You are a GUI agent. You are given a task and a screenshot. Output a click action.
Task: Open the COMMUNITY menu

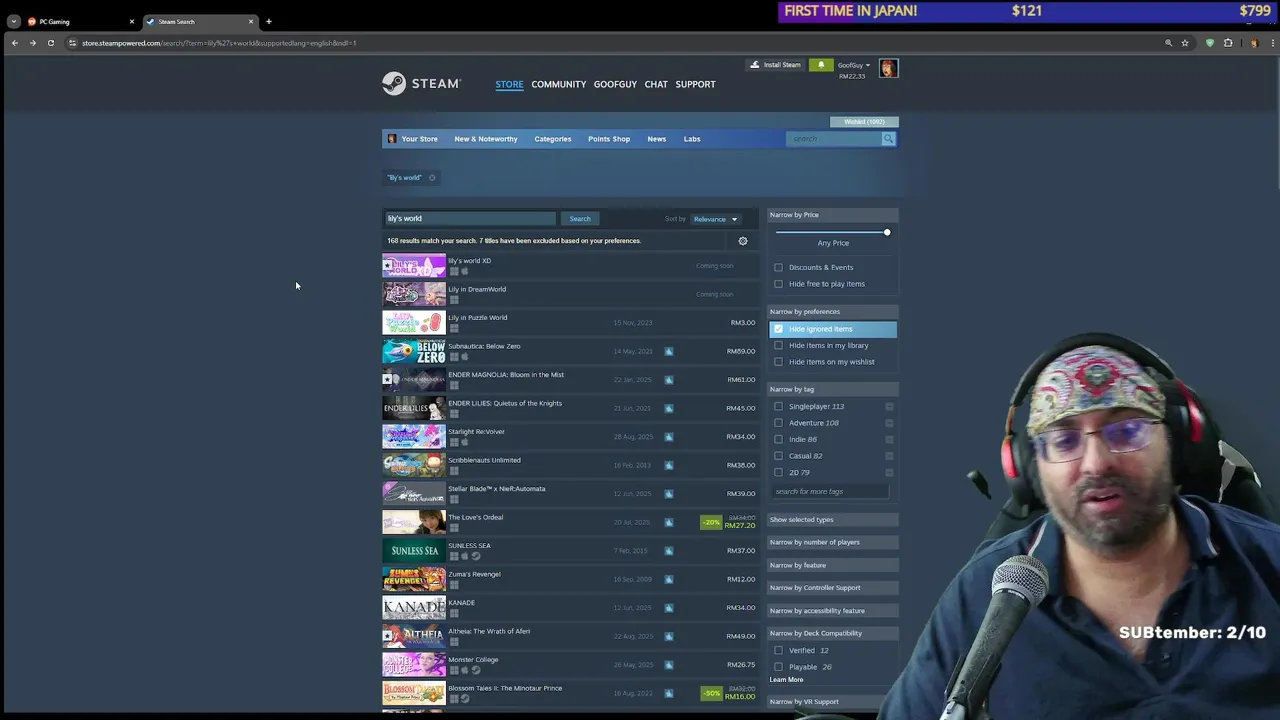pos(559,84)
